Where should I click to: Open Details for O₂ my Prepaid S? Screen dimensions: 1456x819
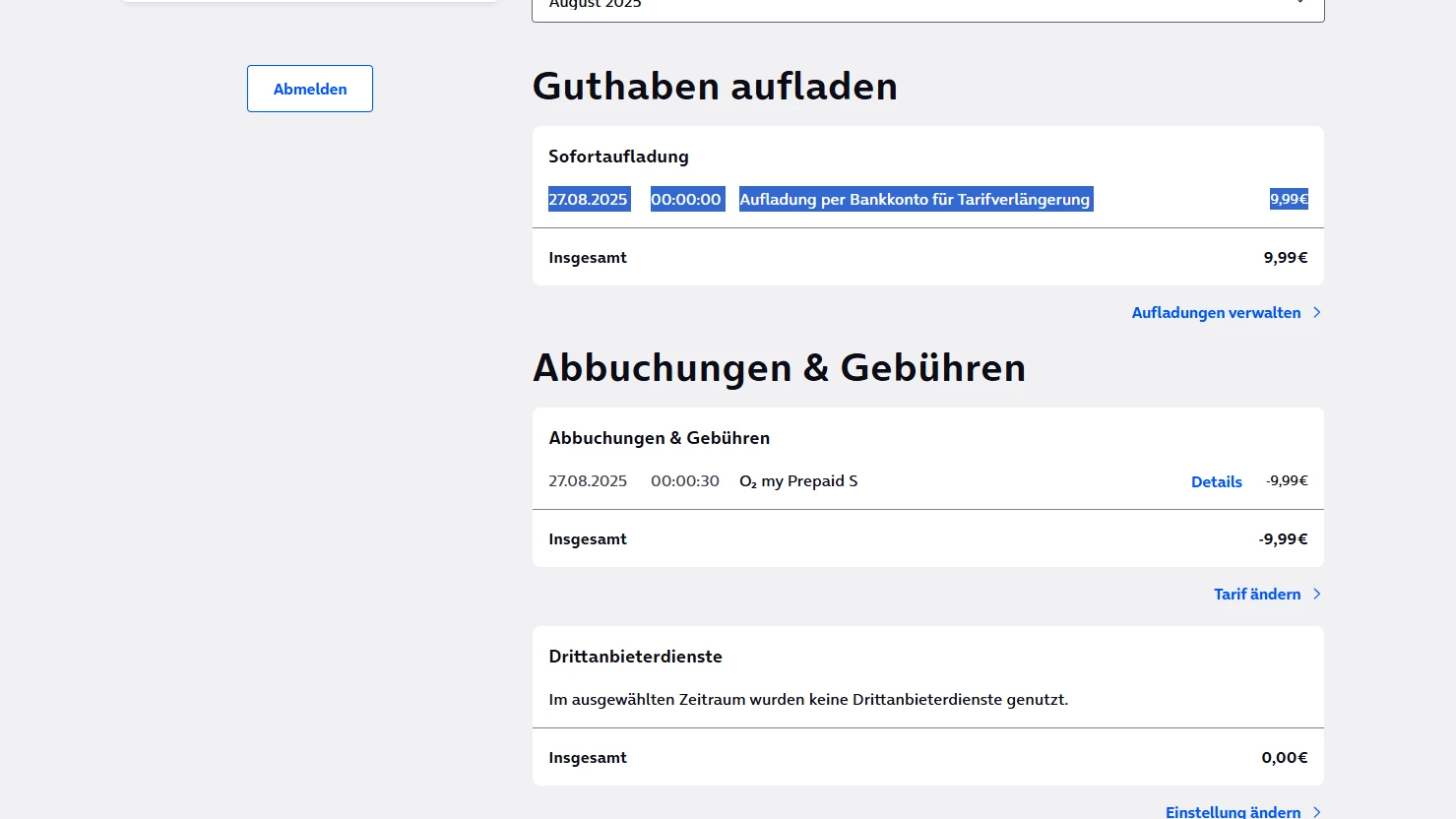coord(1217,482)
